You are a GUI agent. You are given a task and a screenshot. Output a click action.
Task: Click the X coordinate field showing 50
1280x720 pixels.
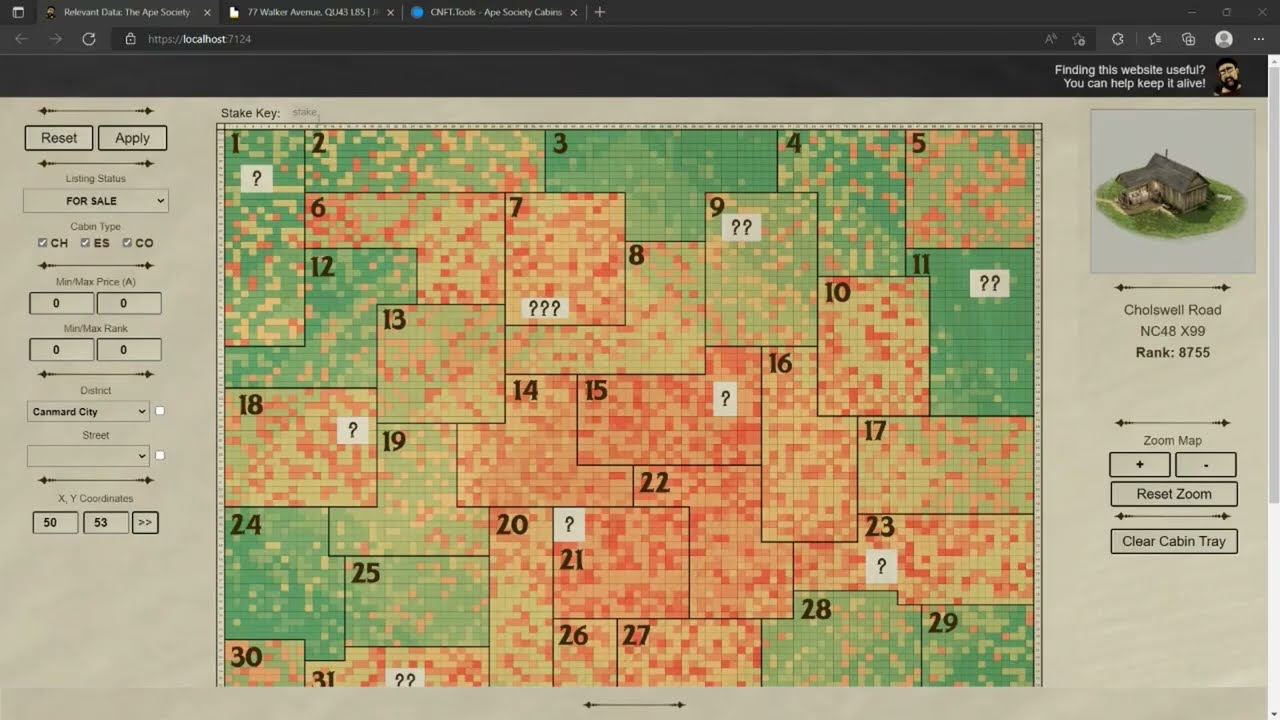55,522
